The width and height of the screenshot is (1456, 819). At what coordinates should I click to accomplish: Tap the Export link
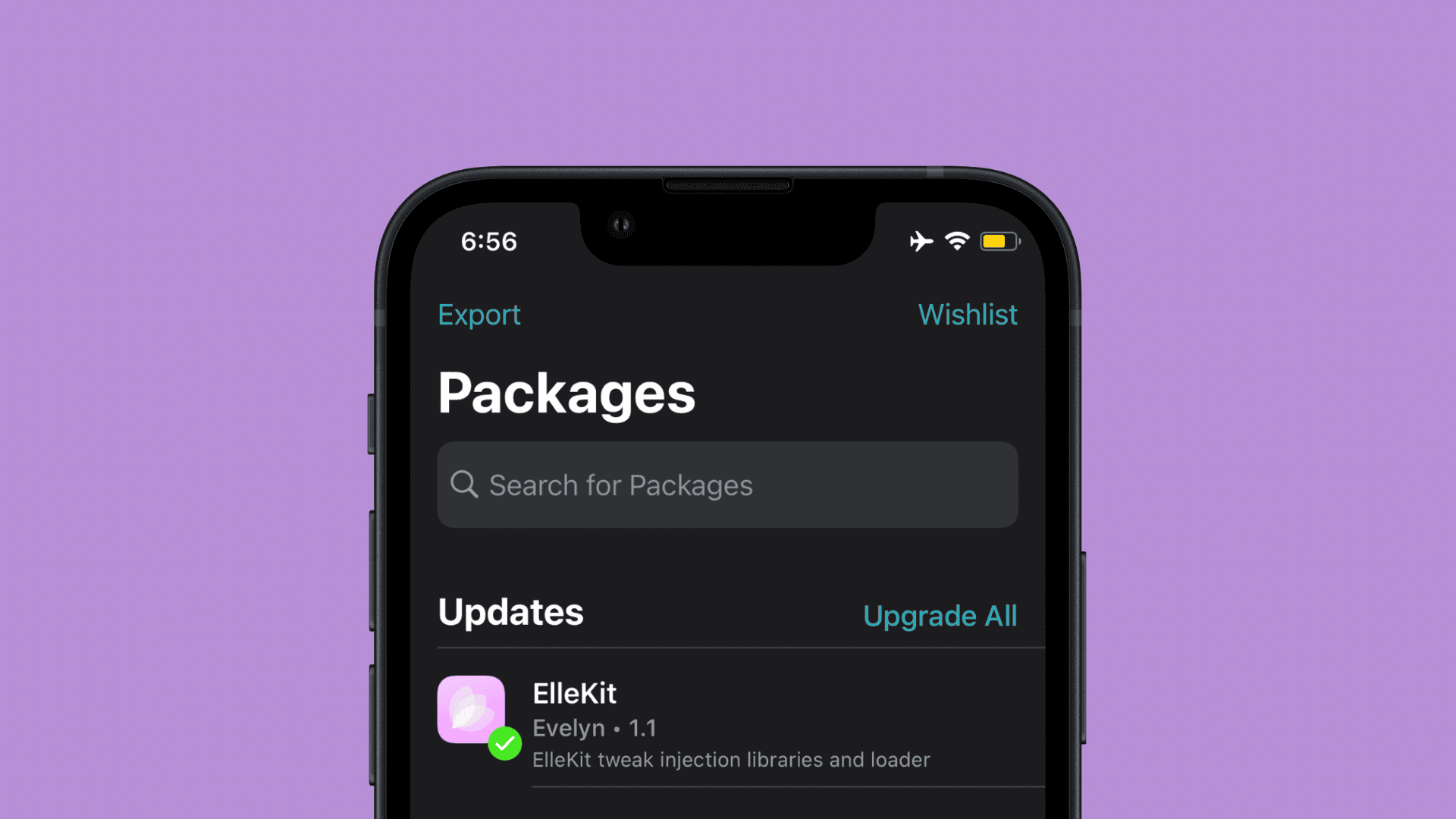479,315
